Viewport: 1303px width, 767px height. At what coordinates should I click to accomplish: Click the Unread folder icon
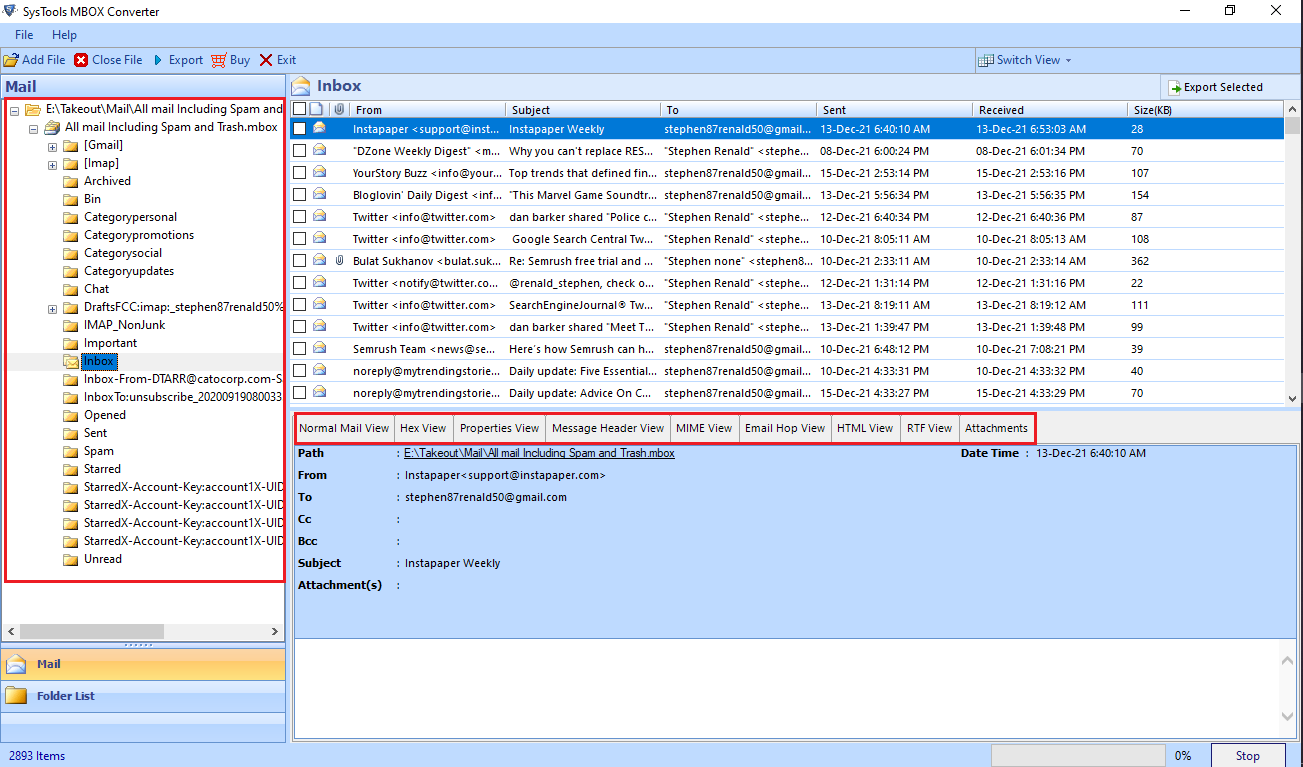pyautogui.click(x=71, y=560)
